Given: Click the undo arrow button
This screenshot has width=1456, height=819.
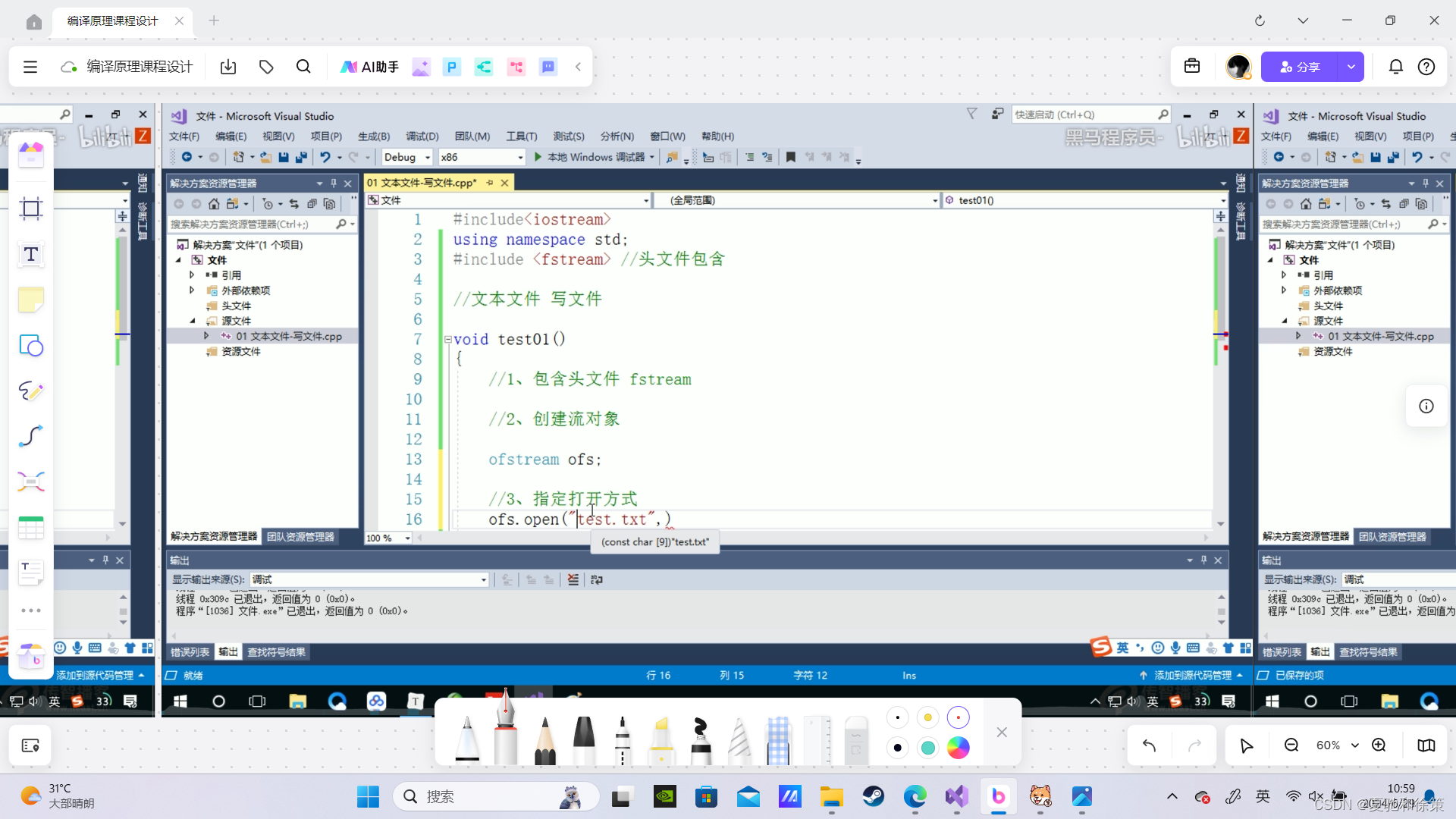Looking at the screenshot, I should [1149, 745].
